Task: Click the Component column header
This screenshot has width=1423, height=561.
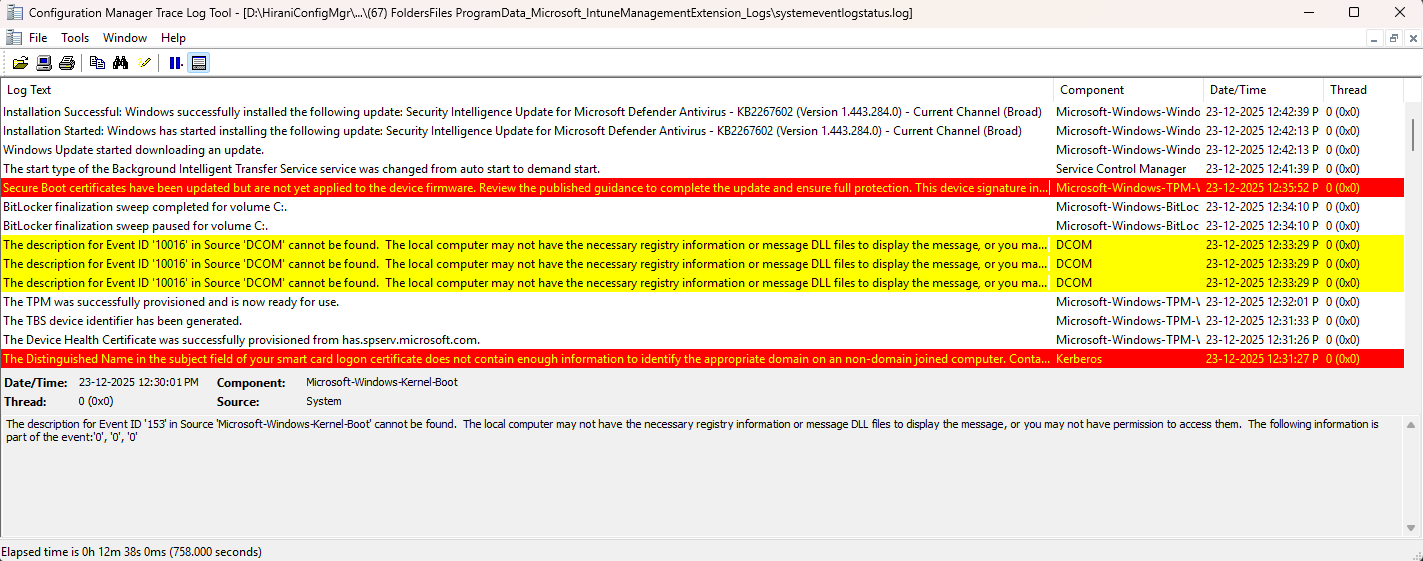Action: (1092, 90)
